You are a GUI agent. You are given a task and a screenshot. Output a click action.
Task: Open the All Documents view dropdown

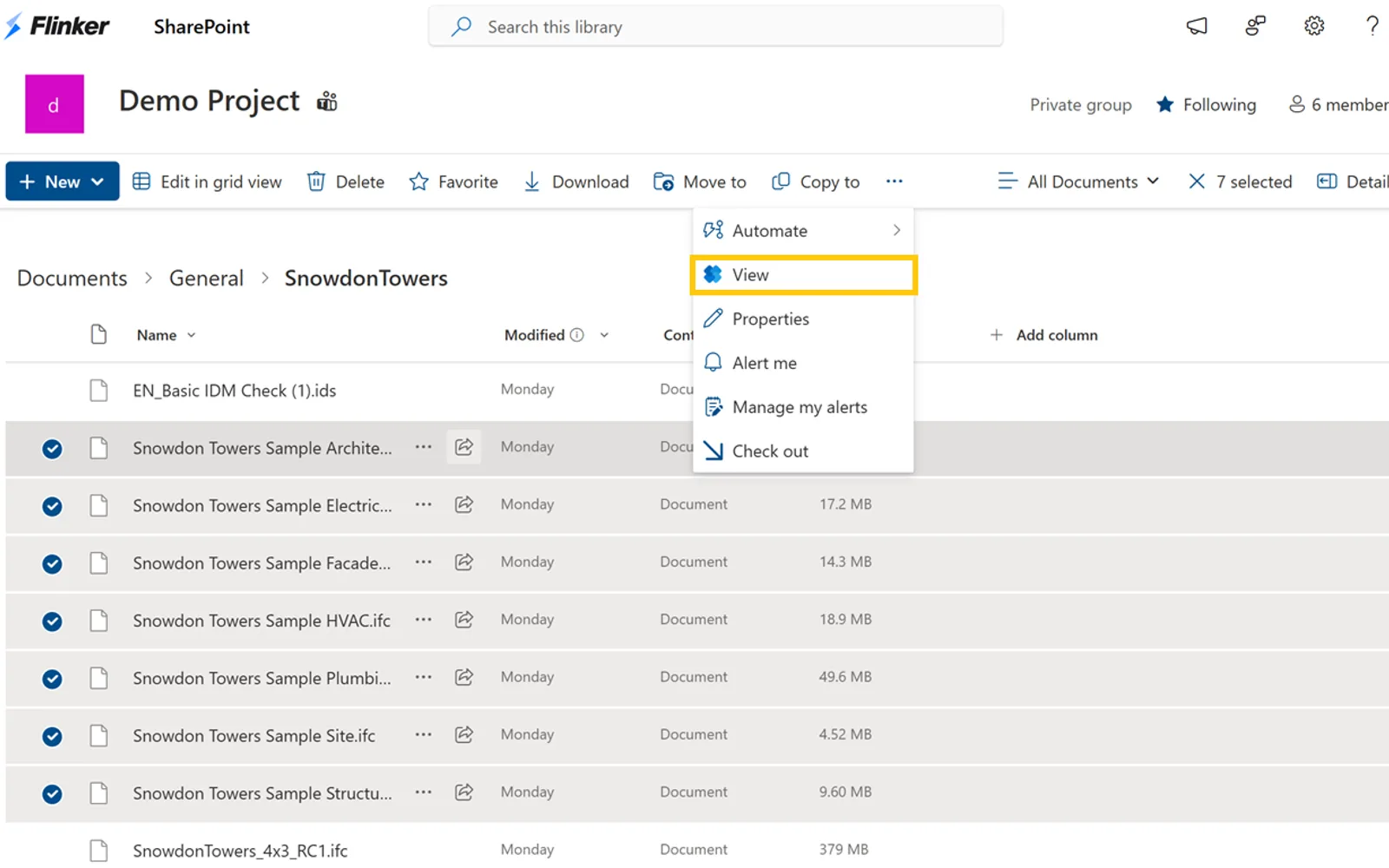[x=1078, y=181]
